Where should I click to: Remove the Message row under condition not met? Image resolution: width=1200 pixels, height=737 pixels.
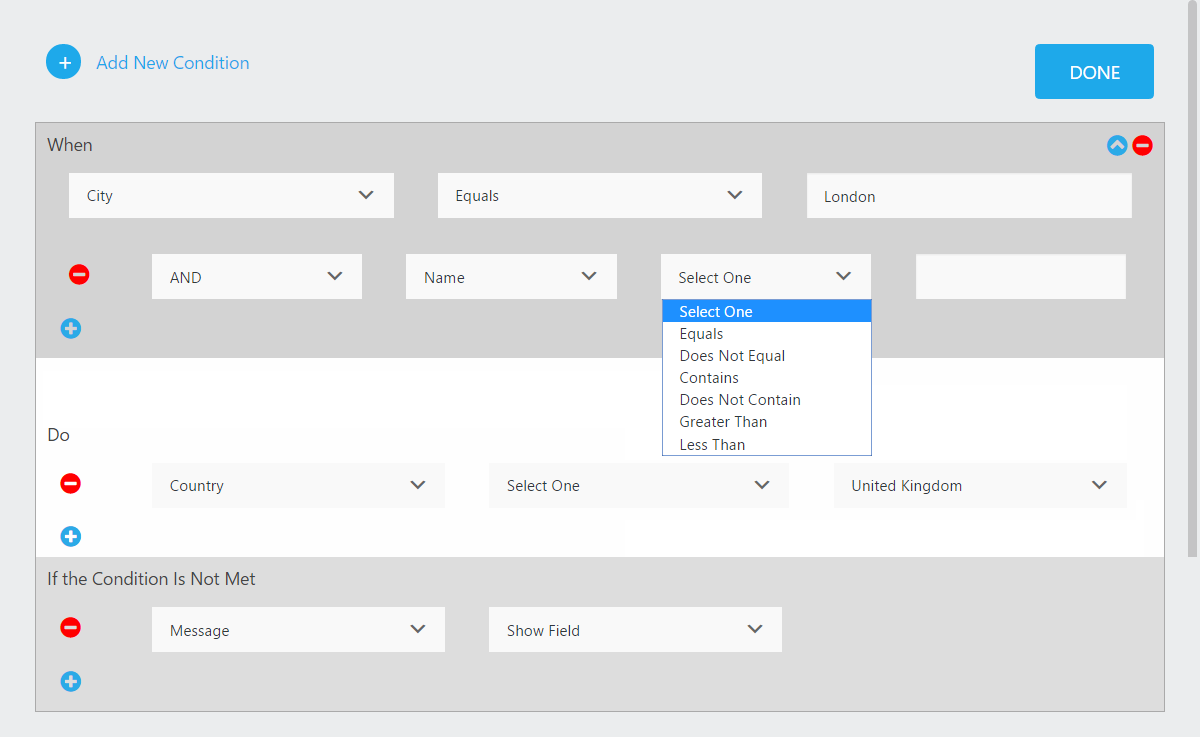point(71,628)
